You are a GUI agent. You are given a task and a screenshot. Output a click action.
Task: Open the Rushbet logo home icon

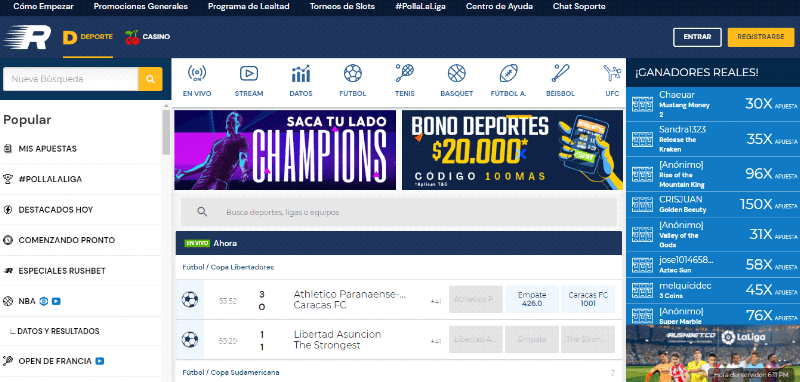(27, 37)
